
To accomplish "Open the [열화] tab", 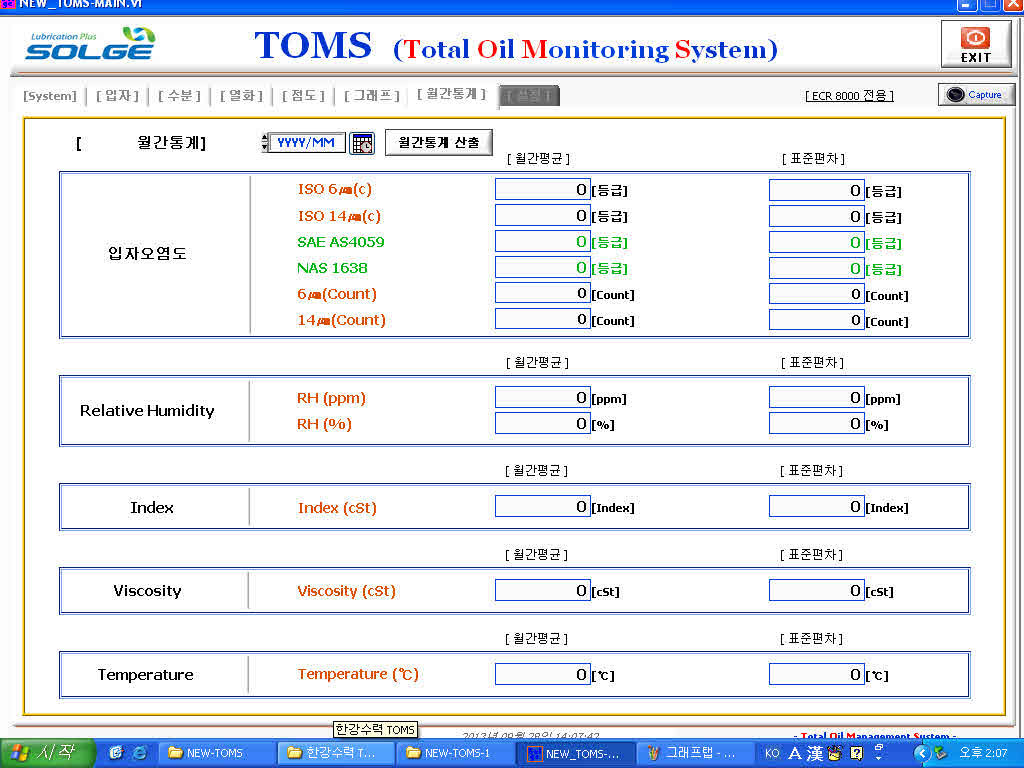I will coord(241,96).
